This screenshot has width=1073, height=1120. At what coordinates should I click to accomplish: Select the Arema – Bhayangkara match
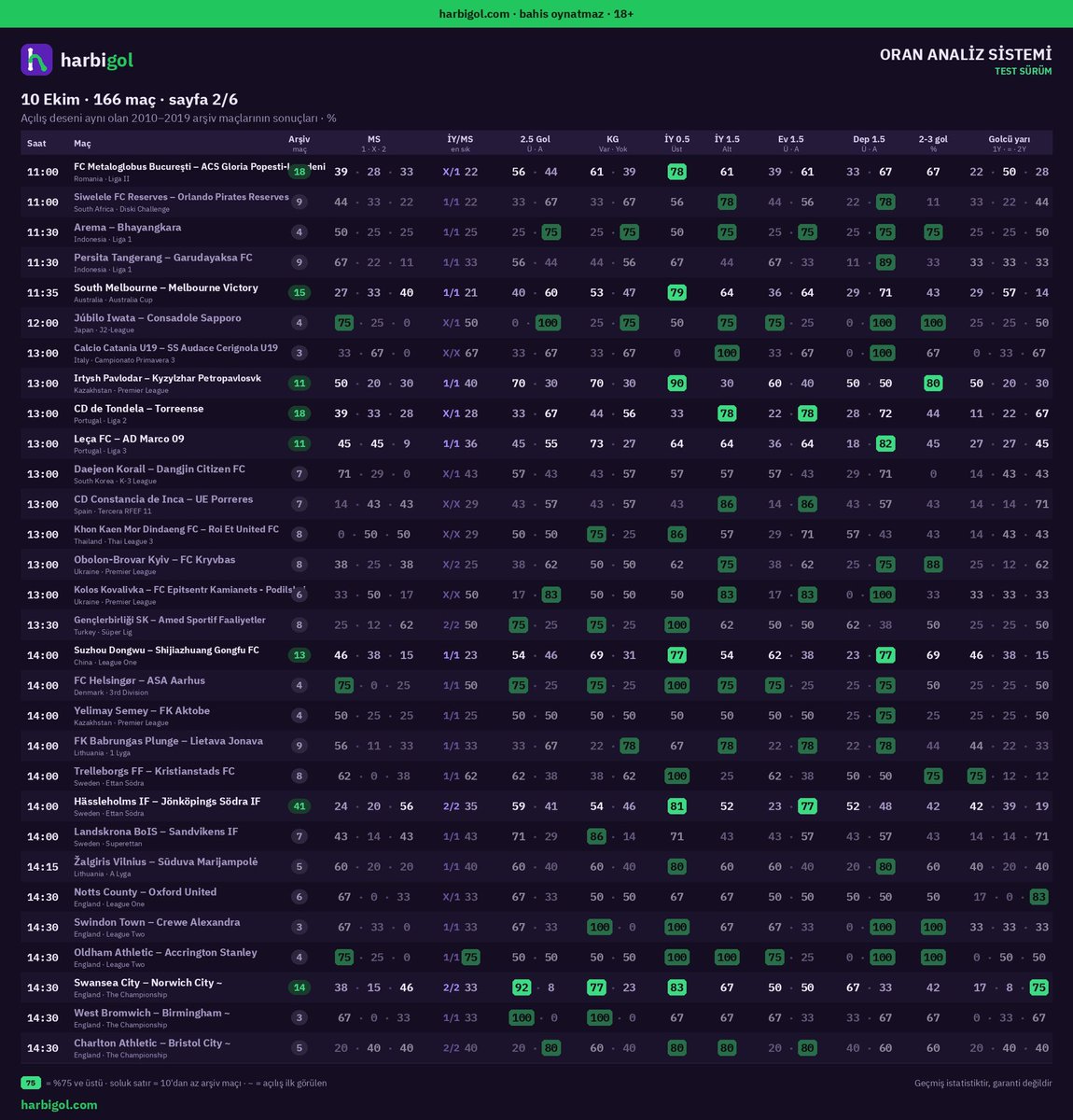click(x=536, y=232)
